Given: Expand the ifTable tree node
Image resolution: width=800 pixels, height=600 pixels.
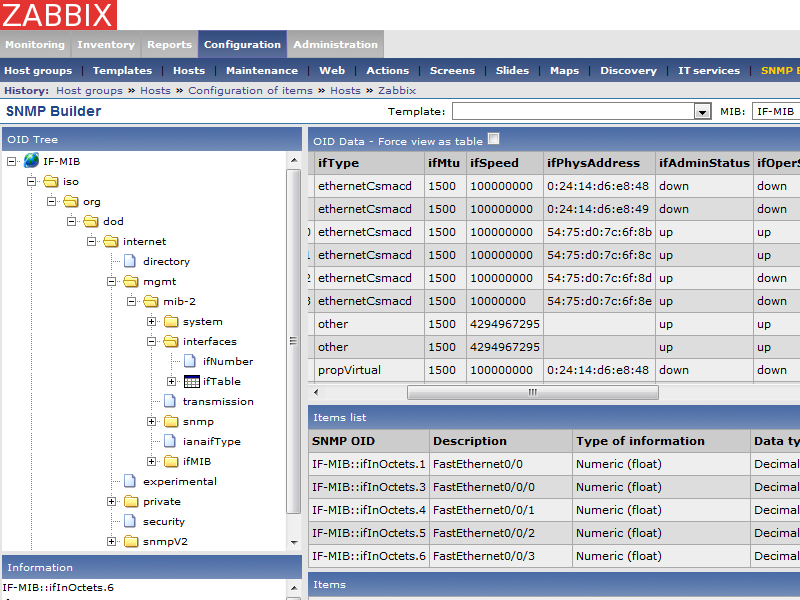Looking at the screenshot, I should pos(171,381).
